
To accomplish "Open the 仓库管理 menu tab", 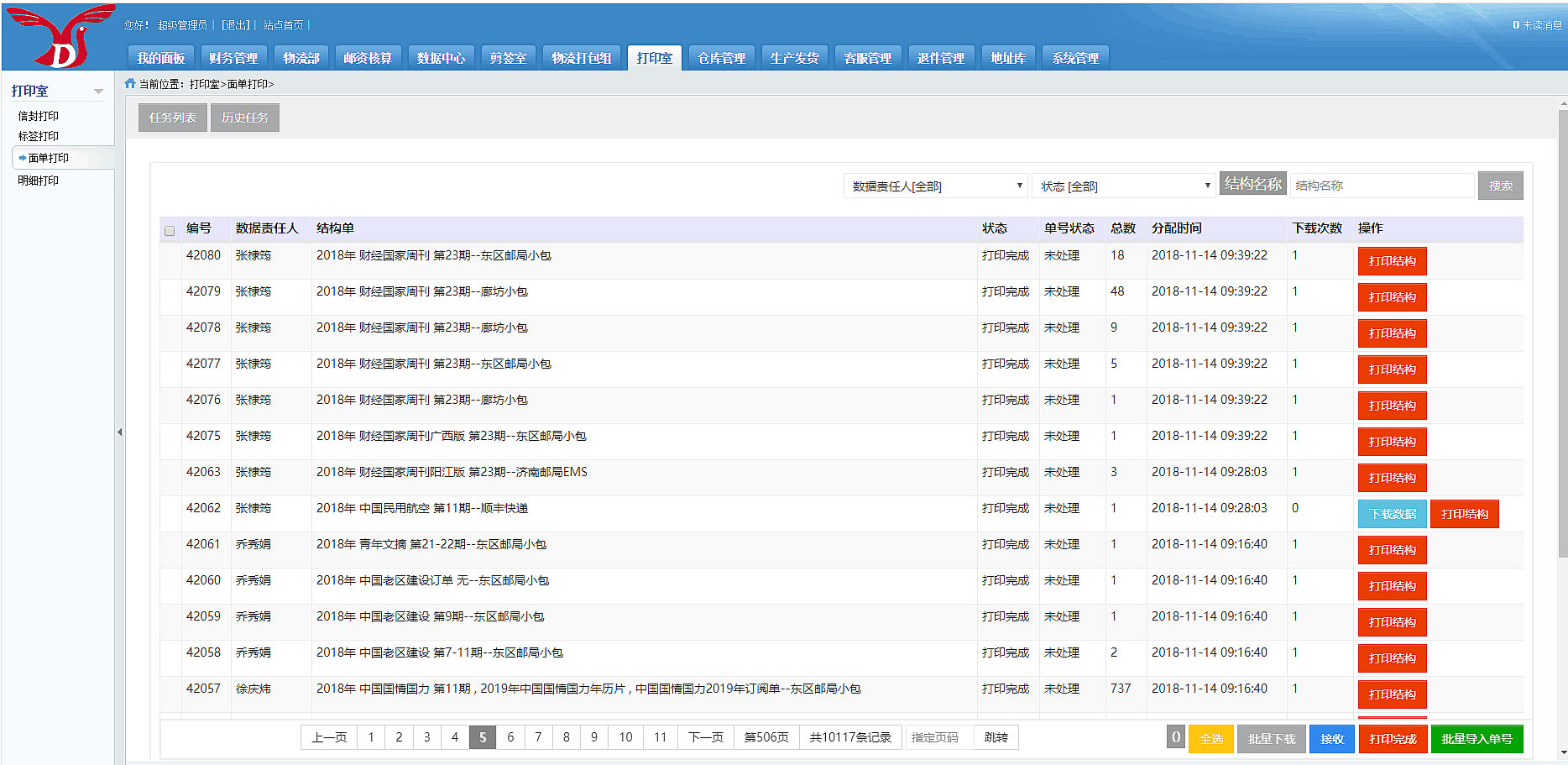I will 721,58.
